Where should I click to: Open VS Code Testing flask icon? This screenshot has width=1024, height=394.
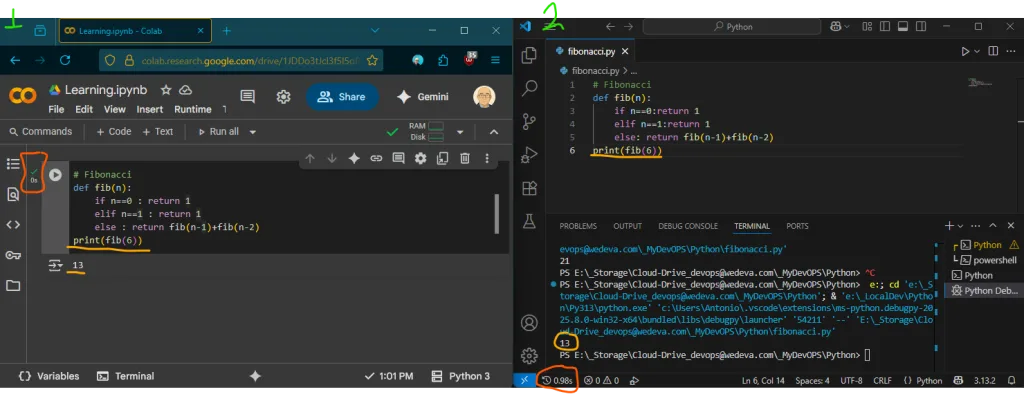point(529,222)
